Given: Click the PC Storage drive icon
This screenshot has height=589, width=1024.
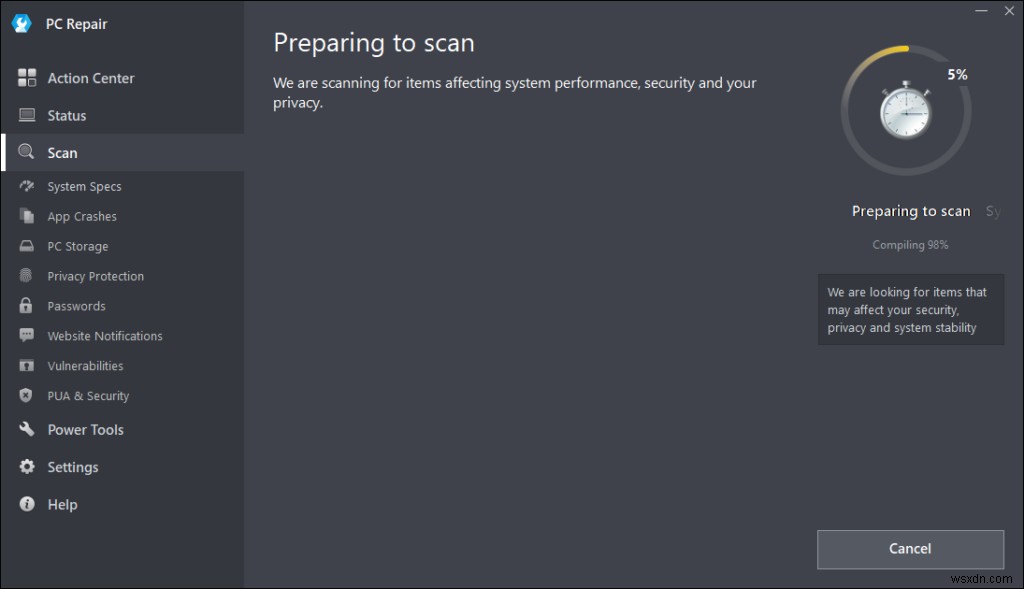Looking at the screenshot, I should coord(26,246).
